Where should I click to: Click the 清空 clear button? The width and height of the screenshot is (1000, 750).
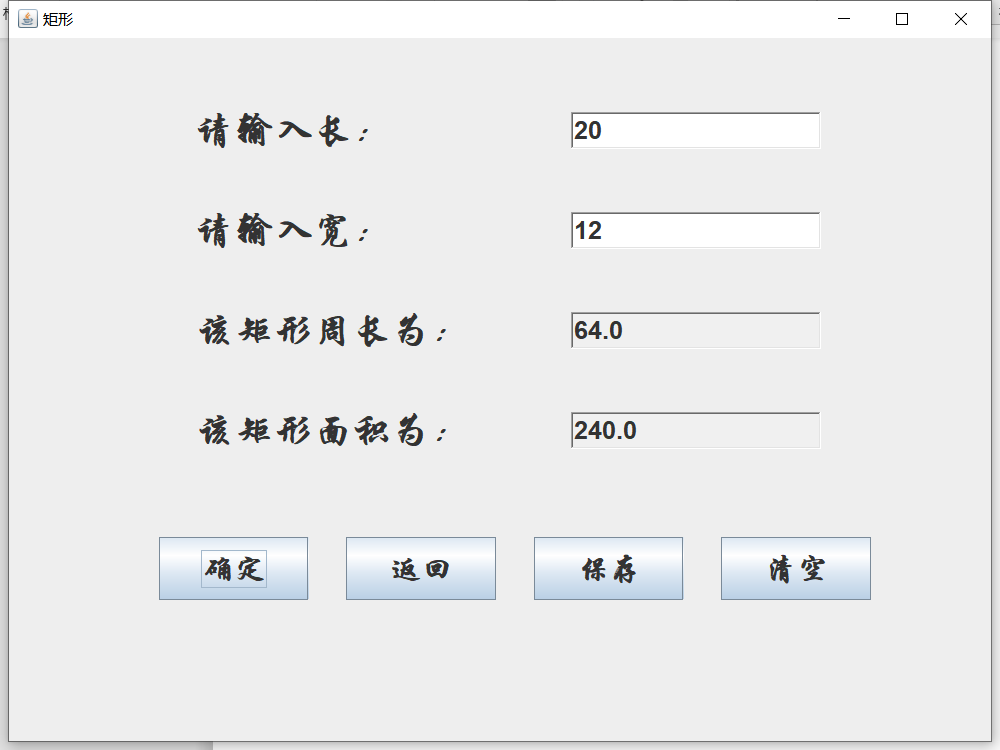coord(796,568)
